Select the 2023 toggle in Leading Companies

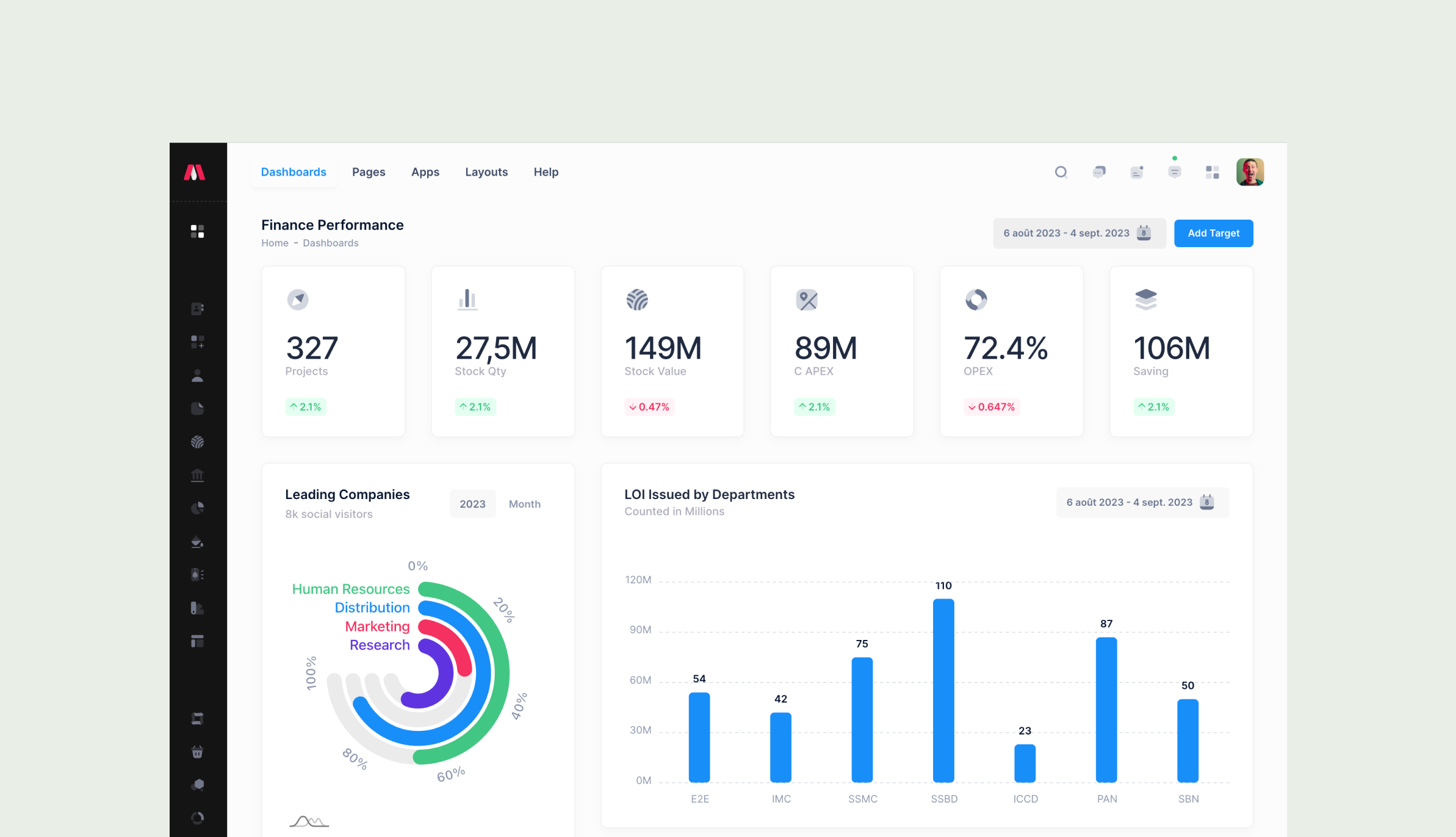click(x=472, y=504)
